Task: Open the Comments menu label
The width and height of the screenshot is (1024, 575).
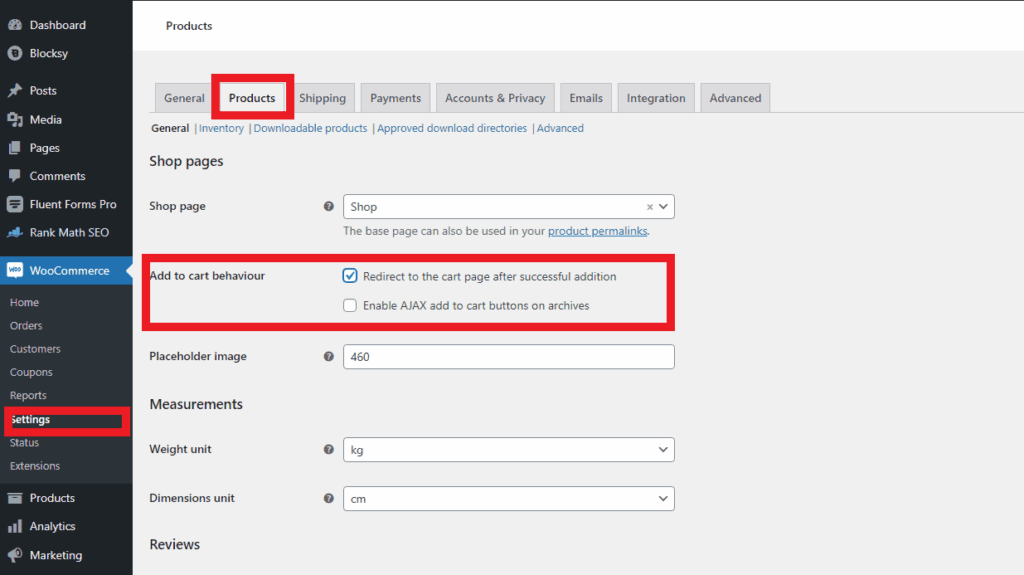Action: 57,176
